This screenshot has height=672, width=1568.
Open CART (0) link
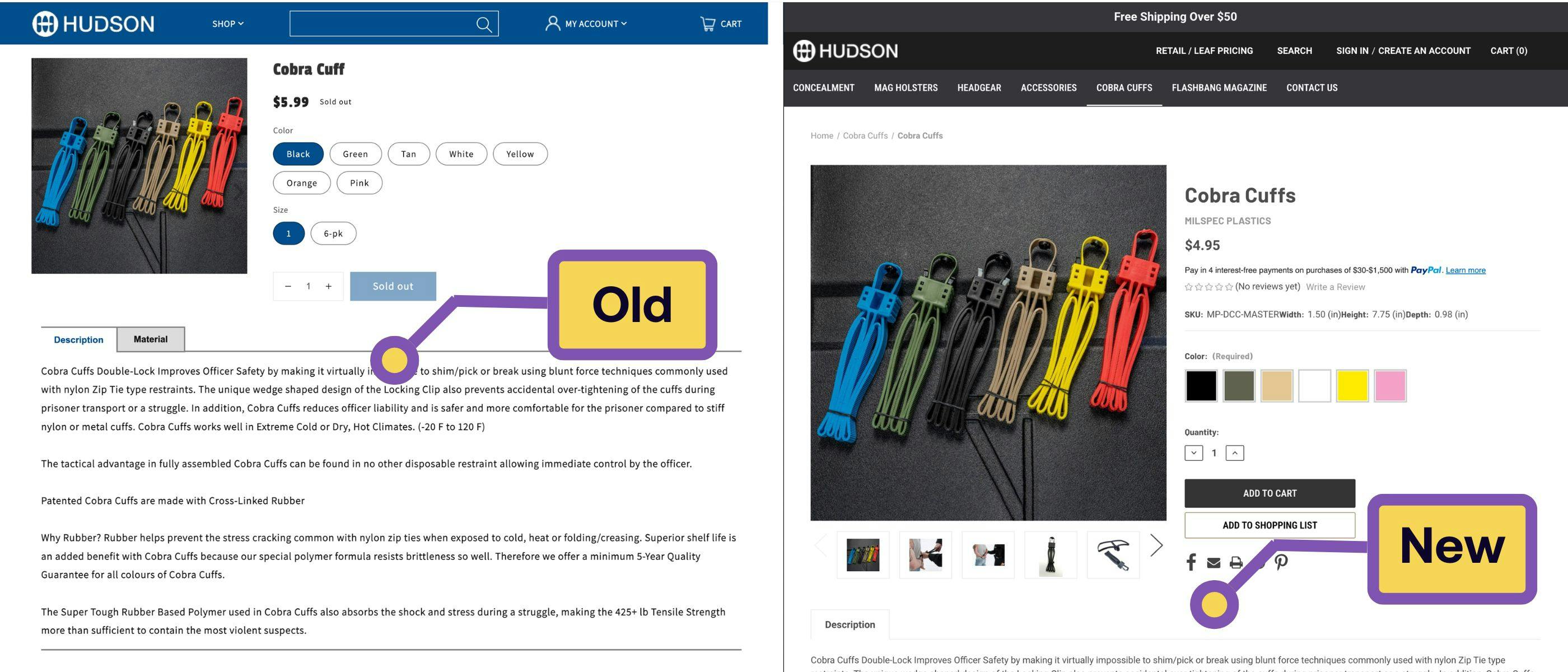click(1508, 50)
